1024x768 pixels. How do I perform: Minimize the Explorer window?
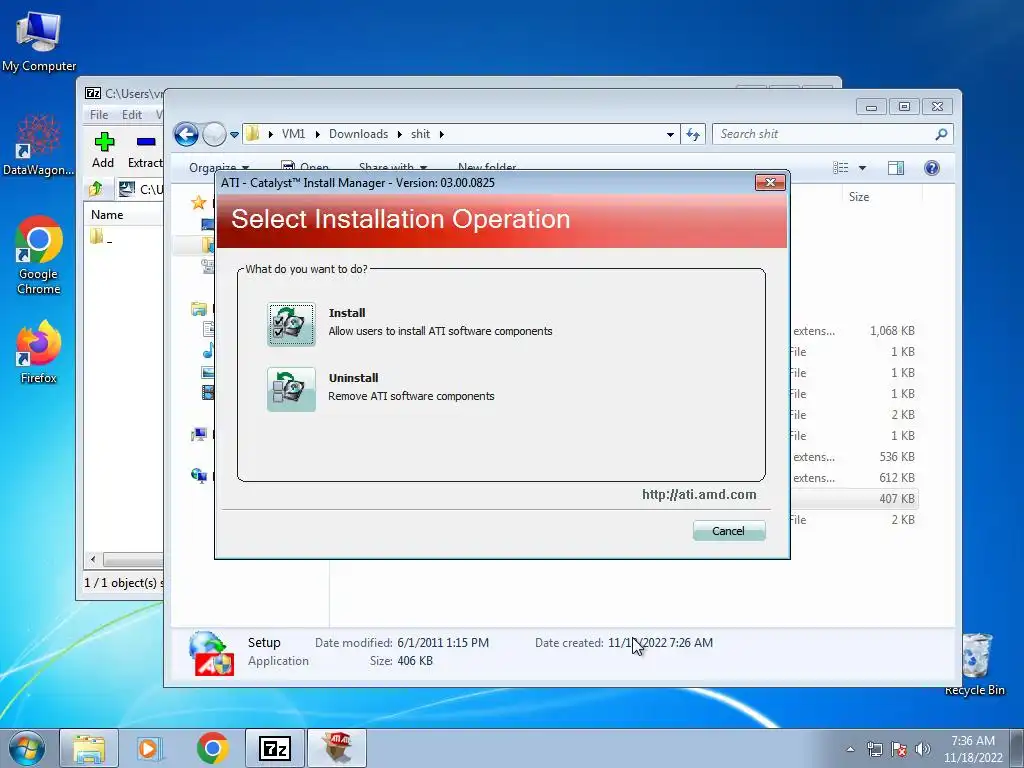click(x=871, y=106)
